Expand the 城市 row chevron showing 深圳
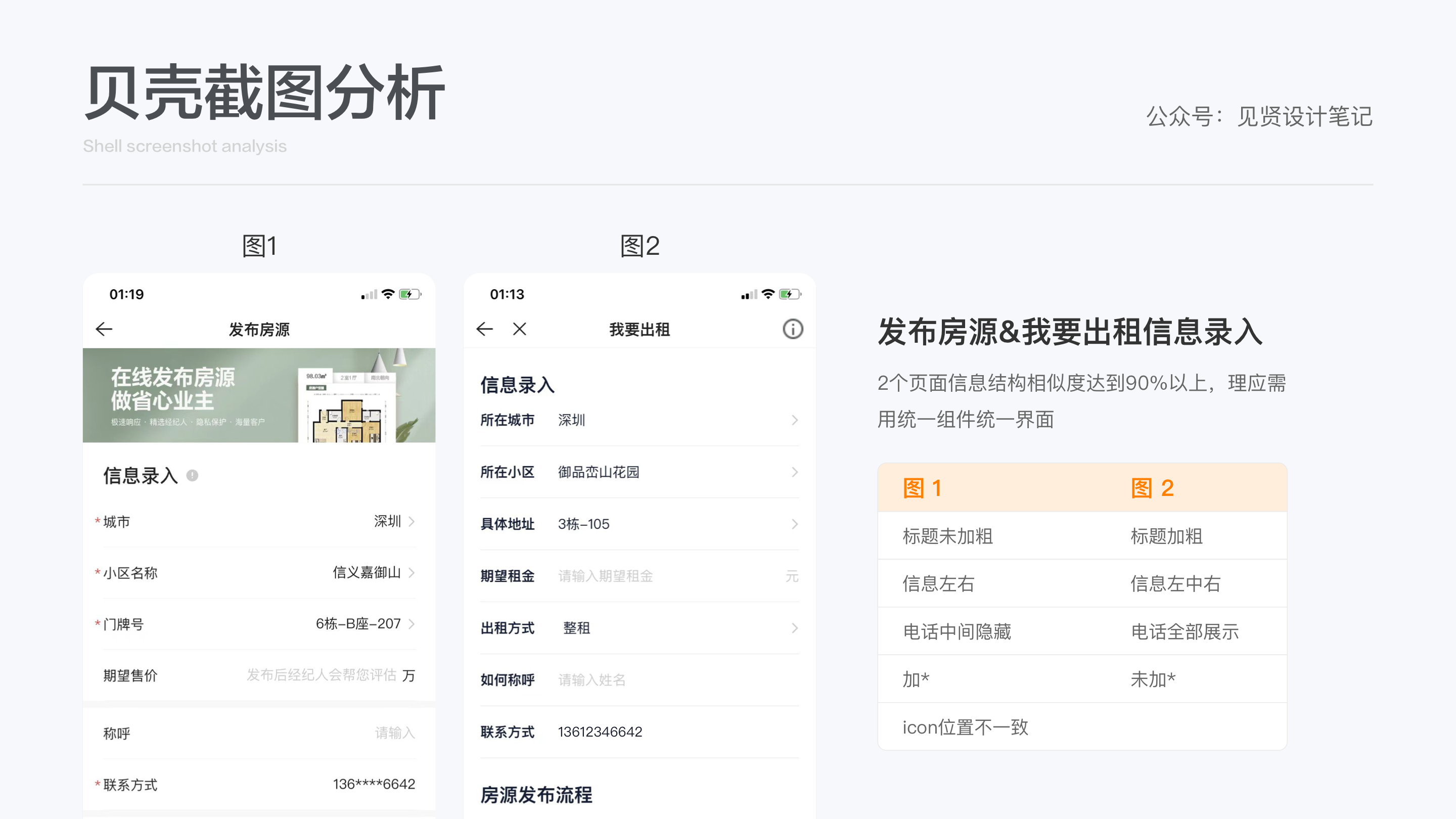Screen dimensions: 1456x819 coord(412,521)
